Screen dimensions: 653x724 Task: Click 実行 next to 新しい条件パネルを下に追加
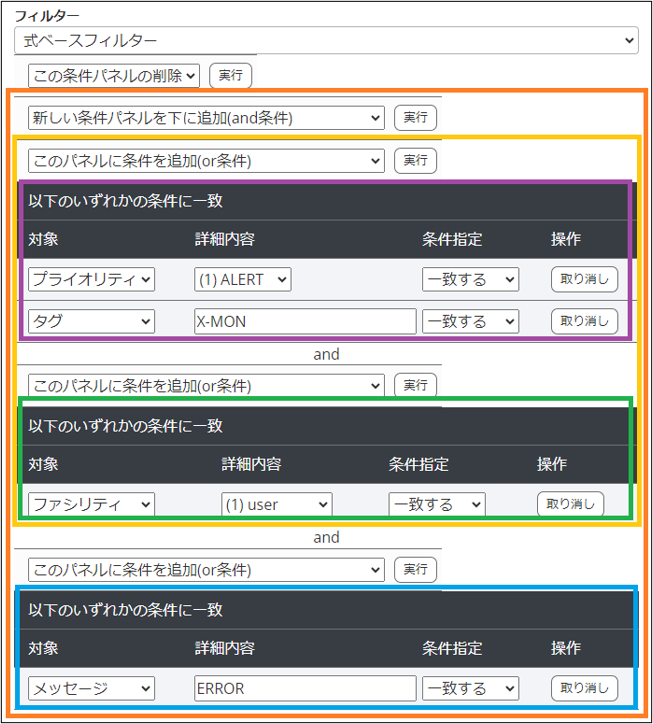tap(415, 117)
